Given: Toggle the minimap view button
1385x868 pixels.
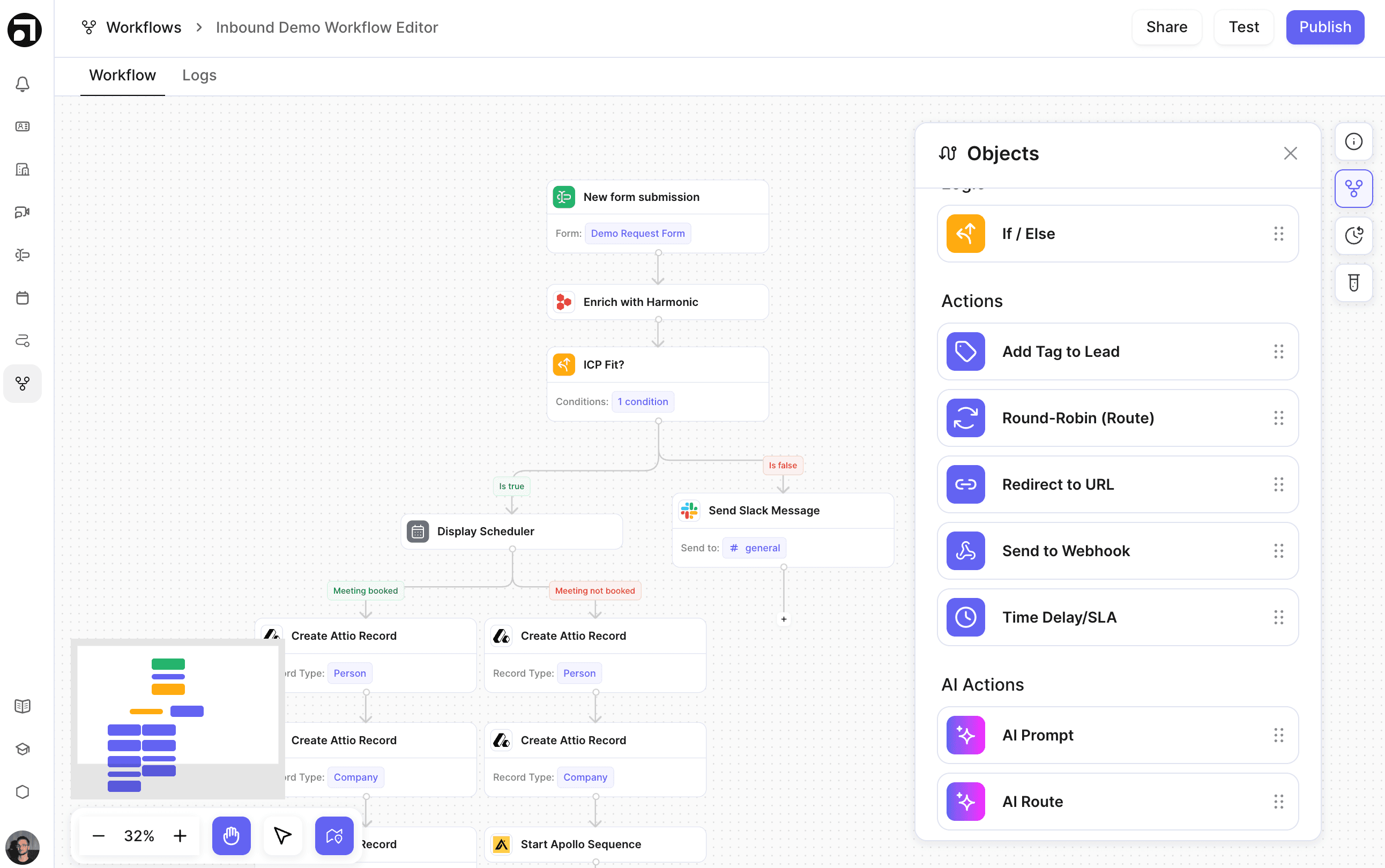Looking at the screenshot, I should pos(334,835).
